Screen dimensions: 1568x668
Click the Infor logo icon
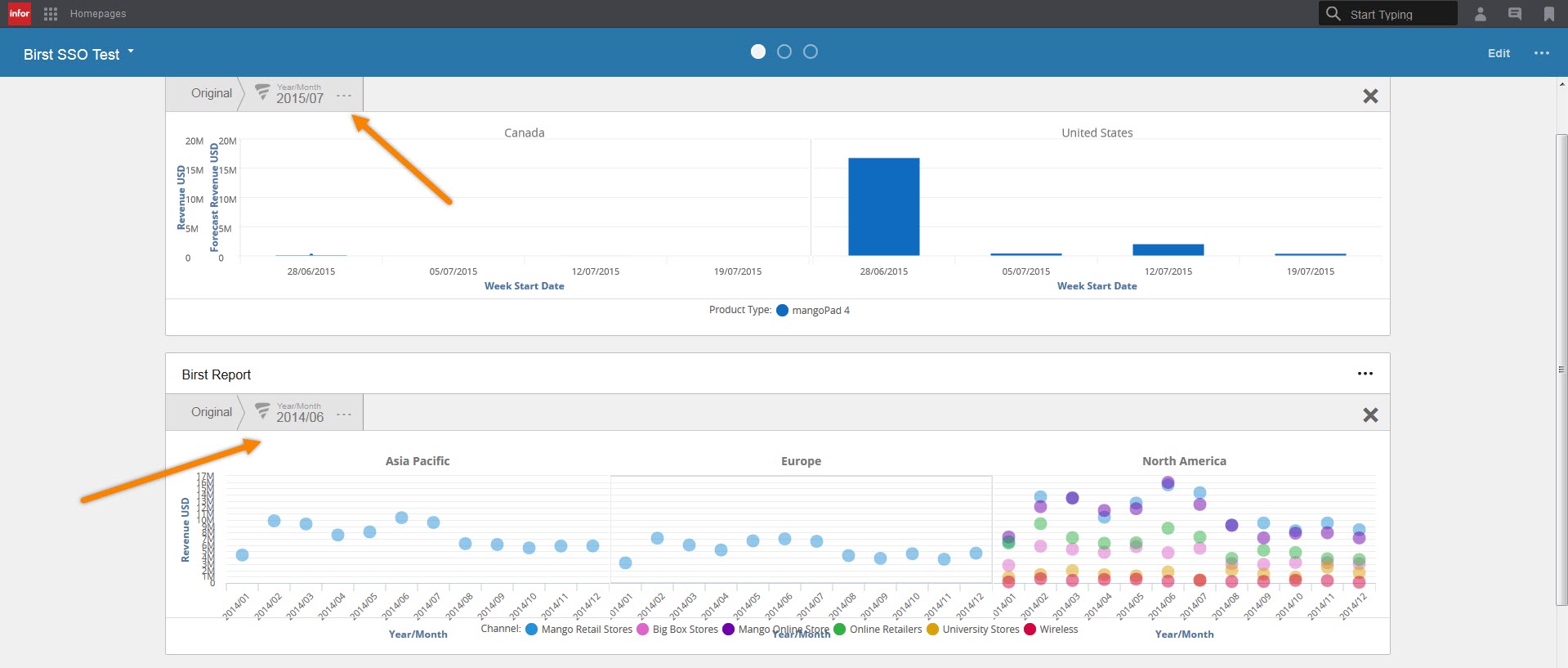tap(19, 13)
